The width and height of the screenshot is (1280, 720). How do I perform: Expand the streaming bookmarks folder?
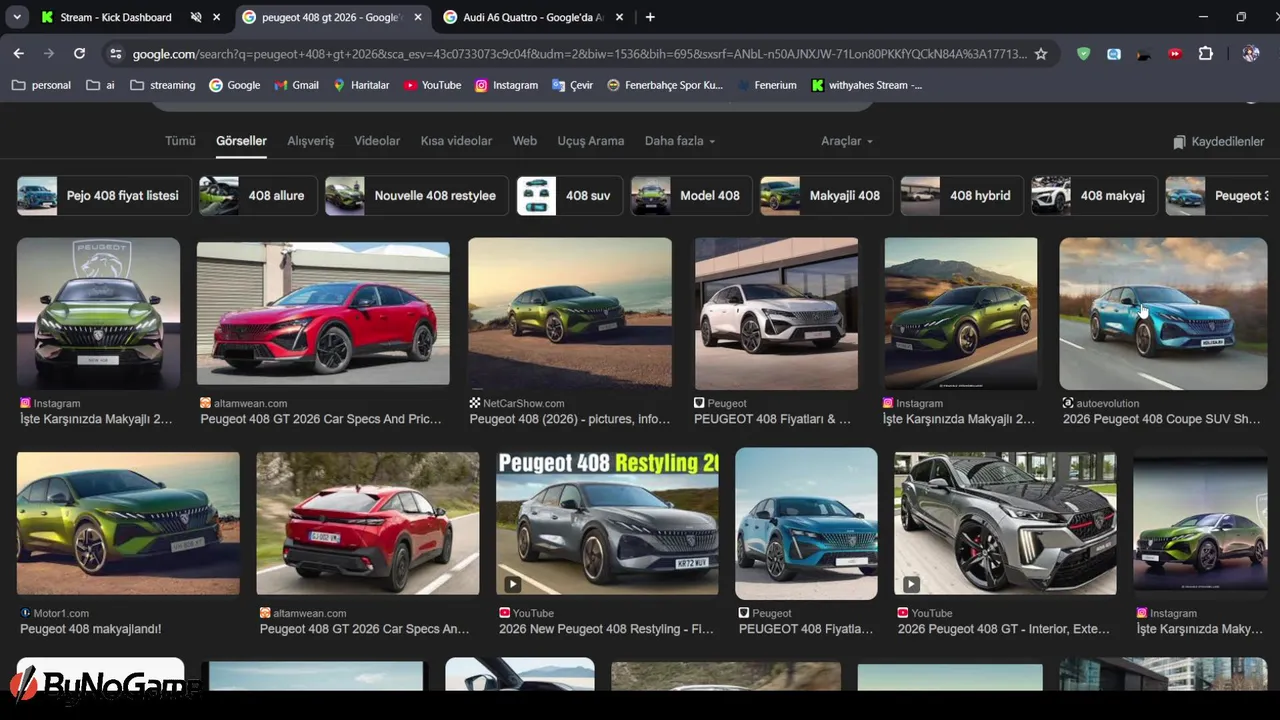click(x=162, y=85)
